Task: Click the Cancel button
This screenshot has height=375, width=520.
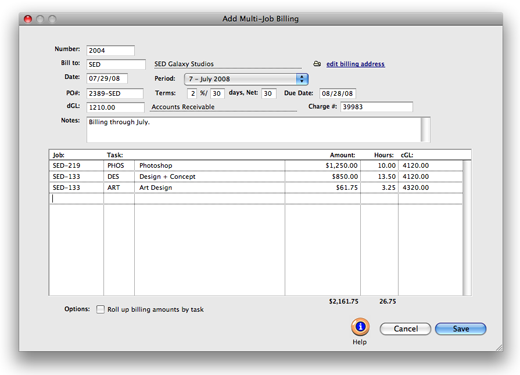Action: click(405, 329)
